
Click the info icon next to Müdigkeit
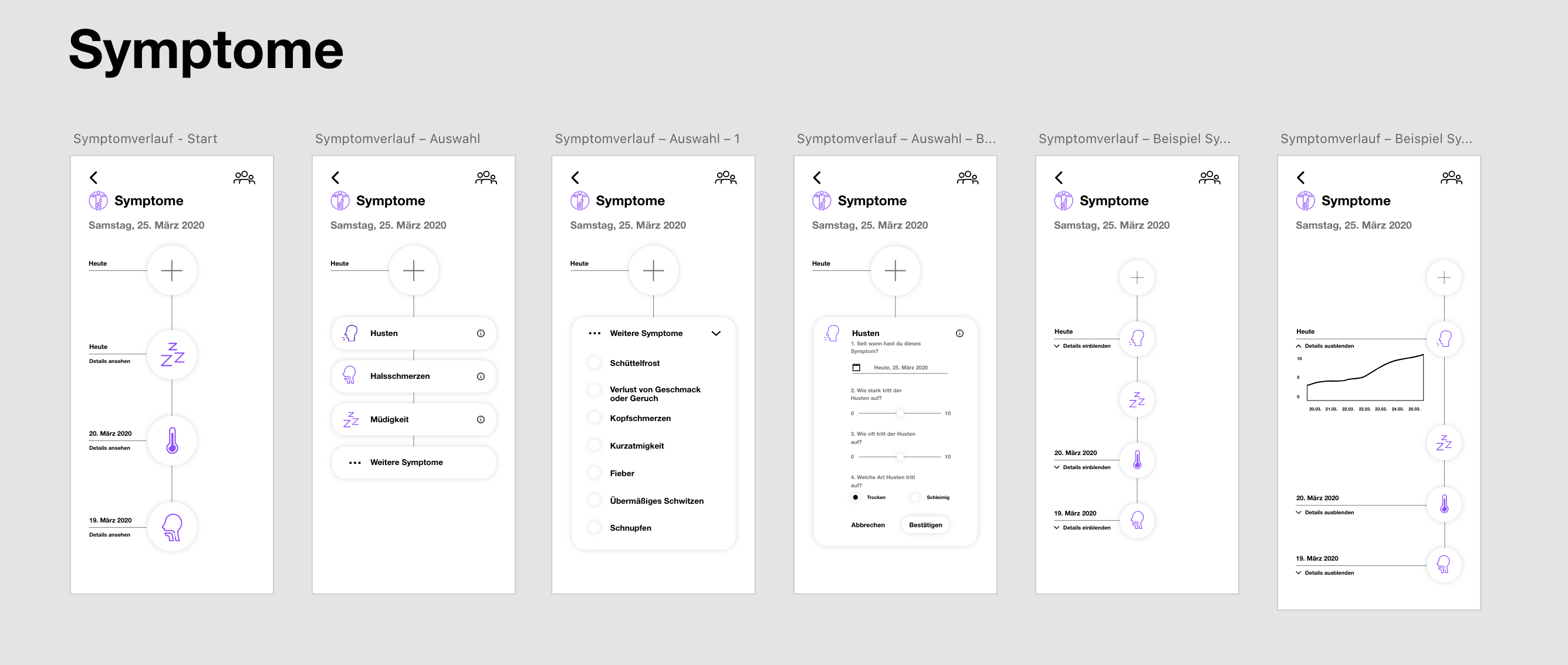(x=480, y=420)
